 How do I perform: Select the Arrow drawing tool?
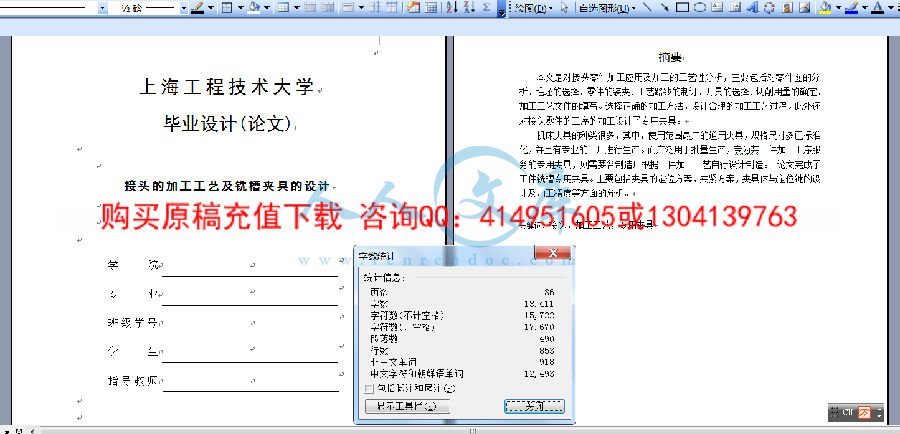tap(664, 7)
